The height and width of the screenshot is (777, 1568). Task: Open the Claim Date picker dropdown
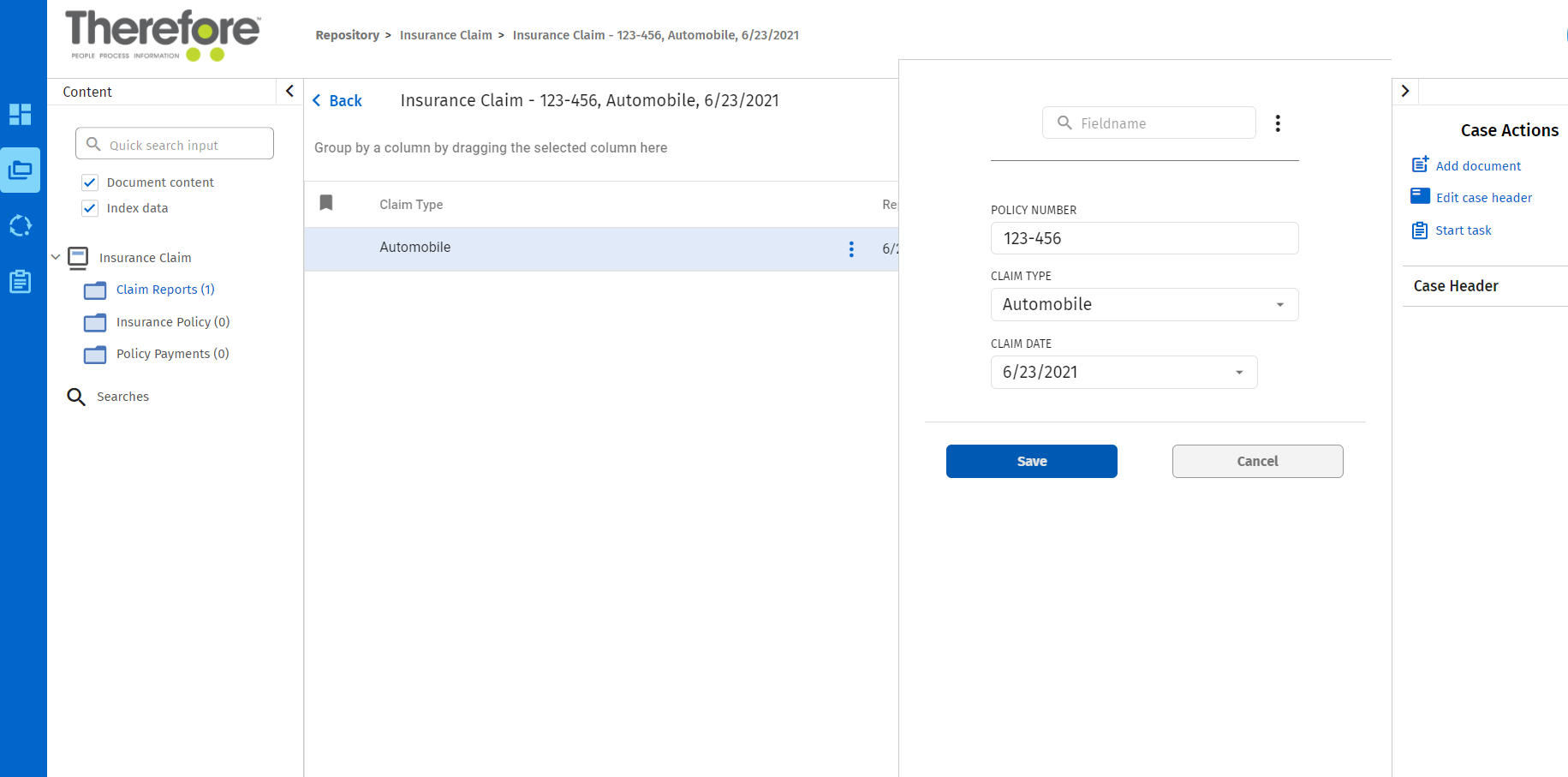pos(1238,373)
